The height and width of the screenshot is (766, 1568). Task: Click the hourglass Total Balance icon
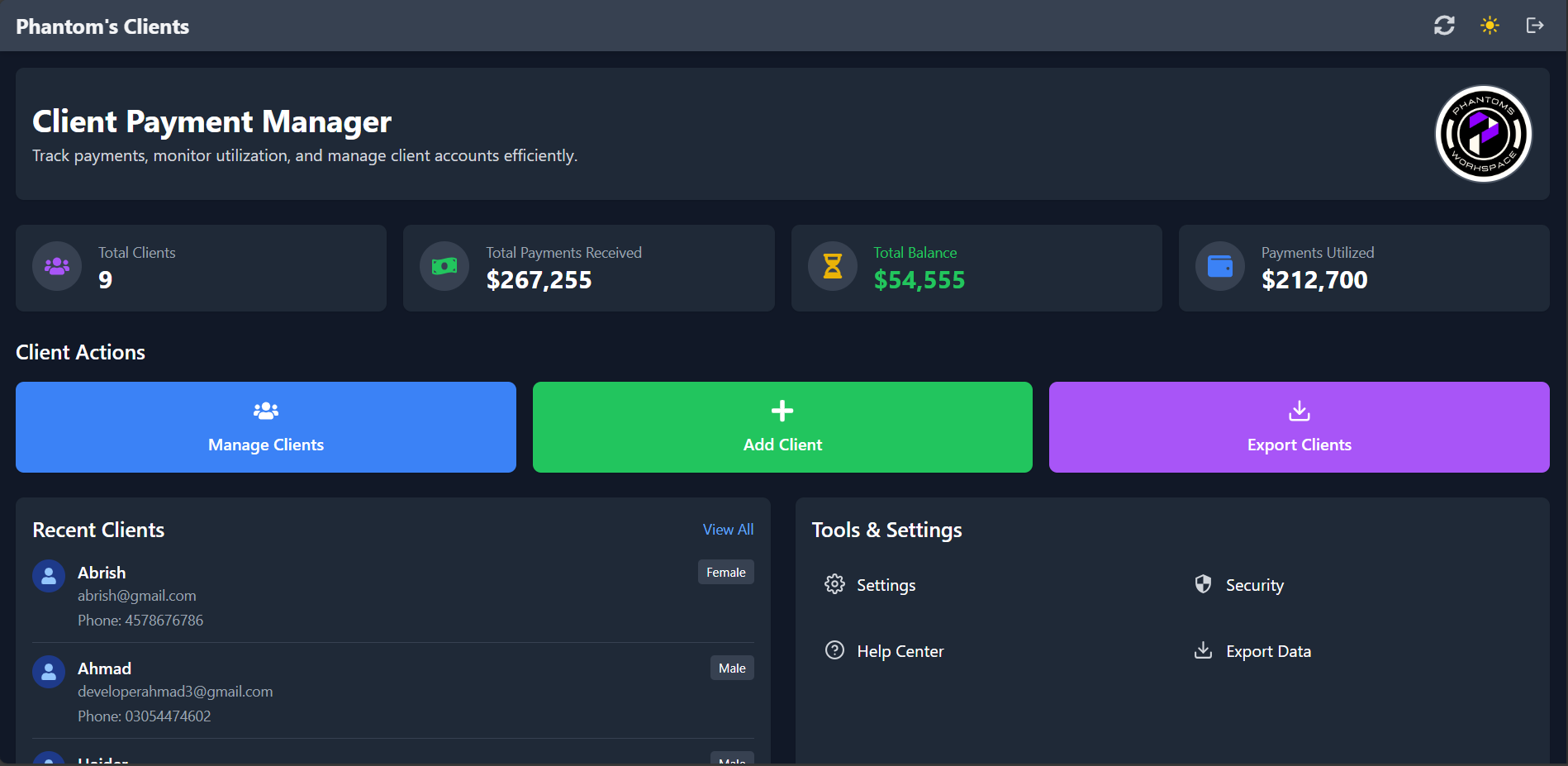[x=833, y=266]
